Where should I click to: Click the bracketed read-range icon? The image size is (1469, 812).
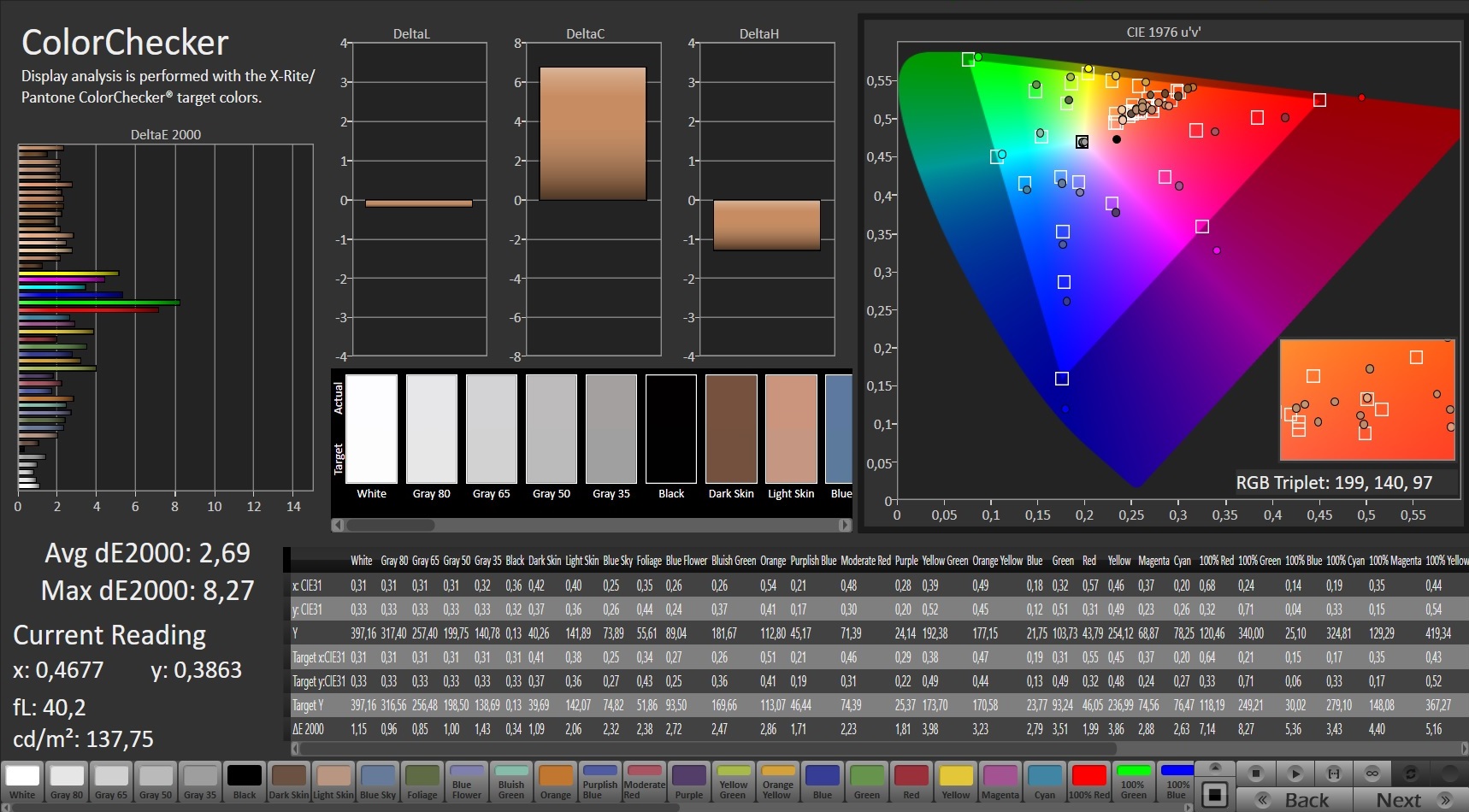tap(1333, 774)
